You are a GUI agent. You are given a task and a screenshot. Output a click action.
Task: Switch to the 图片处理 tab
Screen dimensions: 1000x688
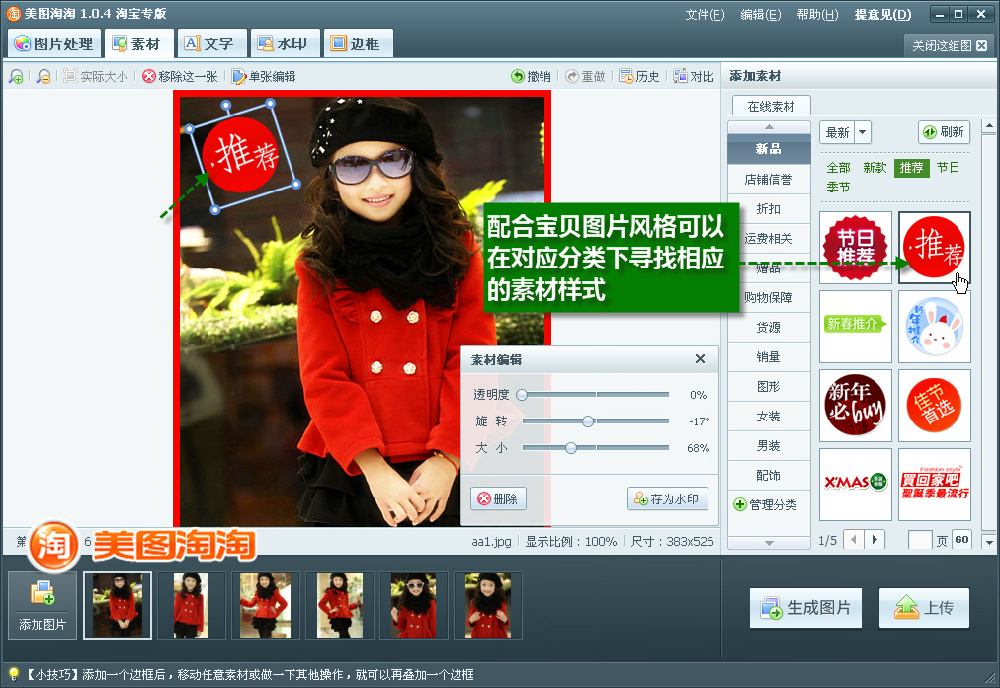point(54,43)
